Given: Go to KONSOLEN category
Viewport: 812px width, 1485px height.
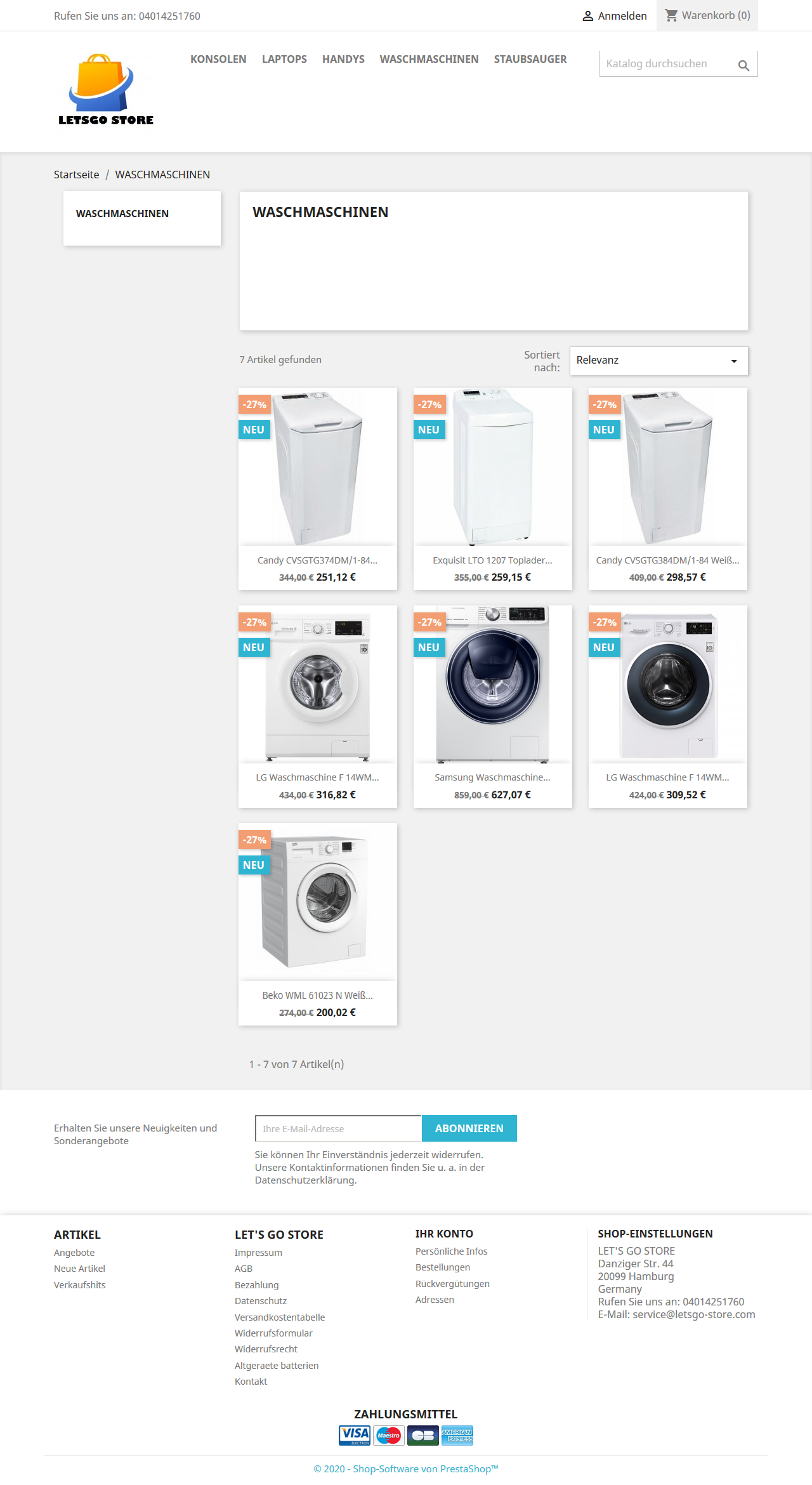Looking at the screenshot, I should (x=218, y=59).
